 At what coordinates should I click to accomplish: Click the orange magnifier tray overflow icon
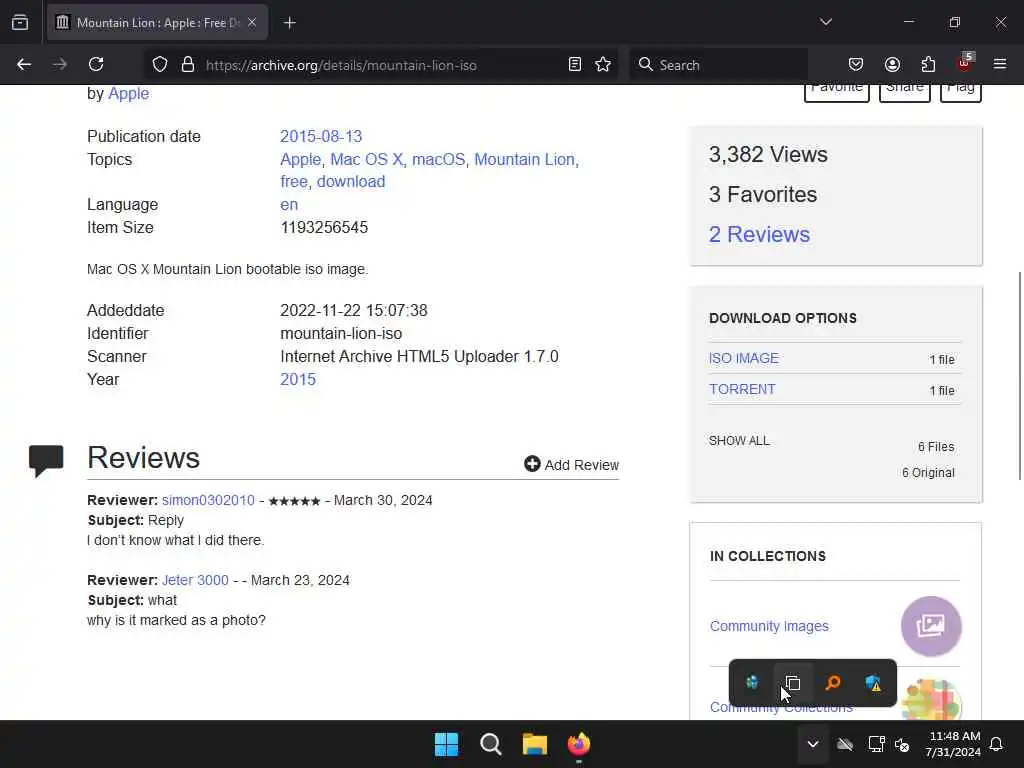click(833, 682)
